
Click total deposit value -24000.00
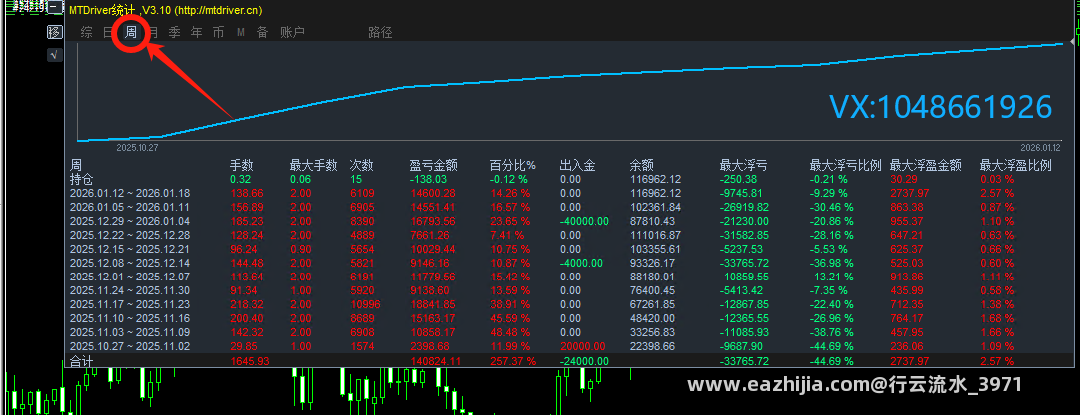tap(584, 361)
